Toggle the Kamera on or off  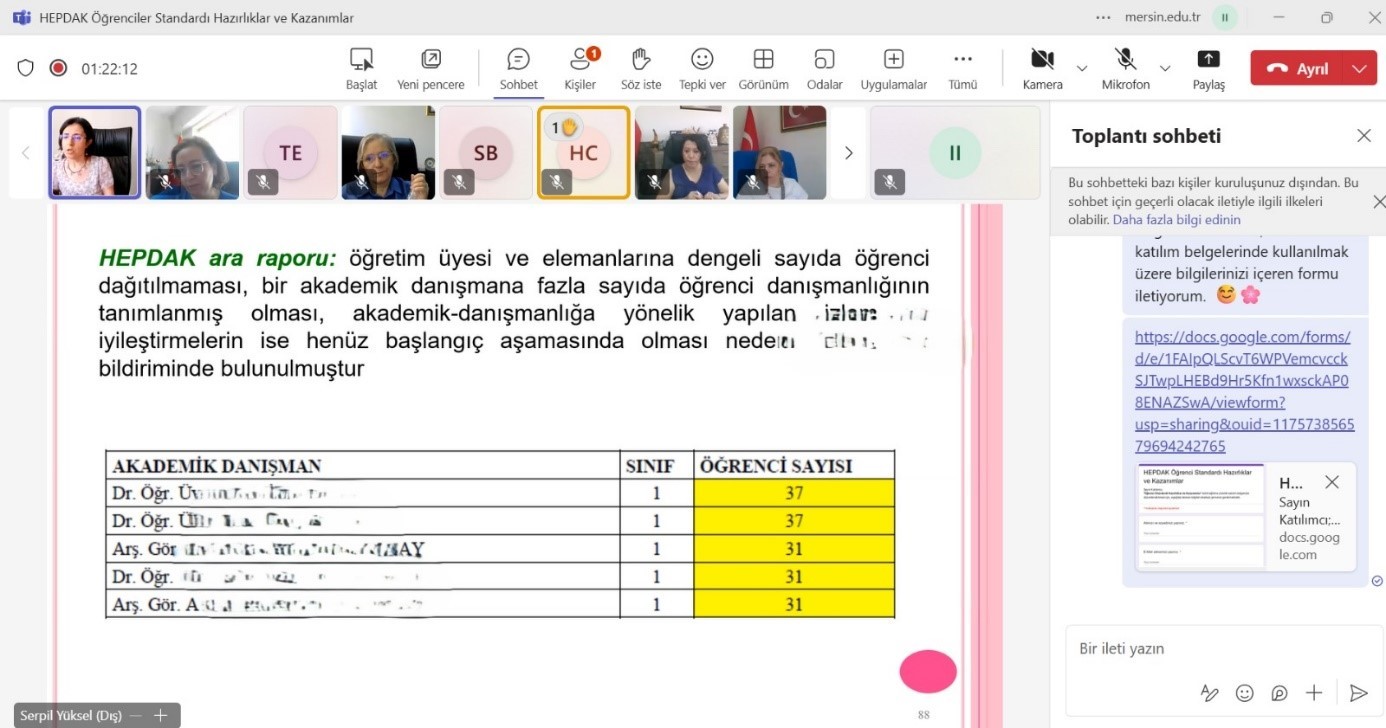coord(1042,60)
